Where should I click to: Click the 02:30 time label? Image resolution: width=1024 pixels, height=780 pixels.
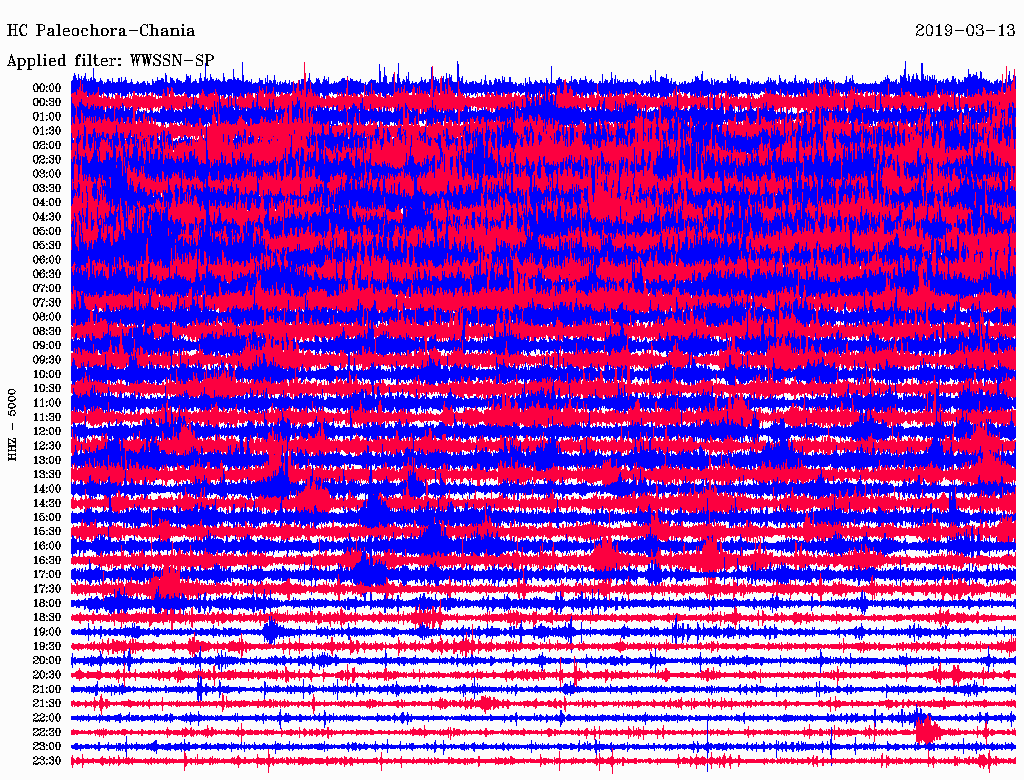pos(47,160)
